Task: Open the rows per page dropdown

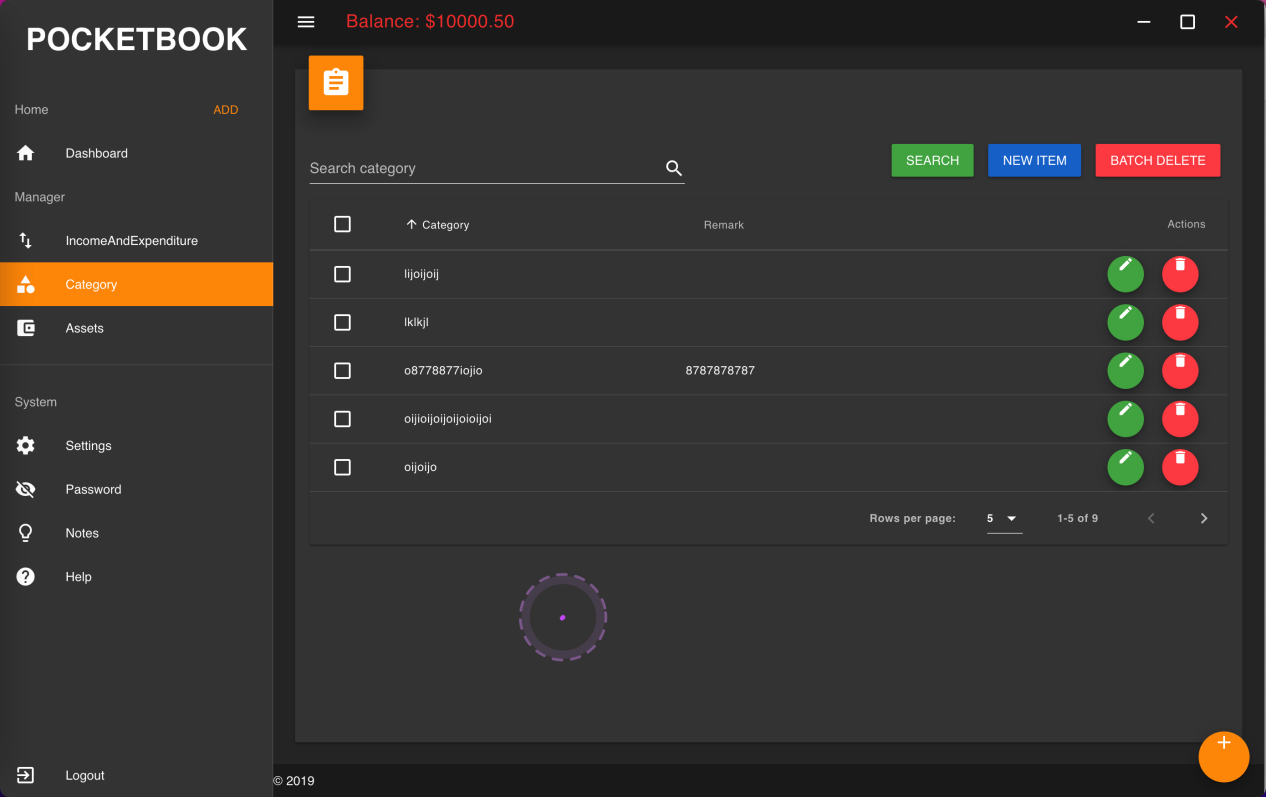Action: [x=1003, y=518]
